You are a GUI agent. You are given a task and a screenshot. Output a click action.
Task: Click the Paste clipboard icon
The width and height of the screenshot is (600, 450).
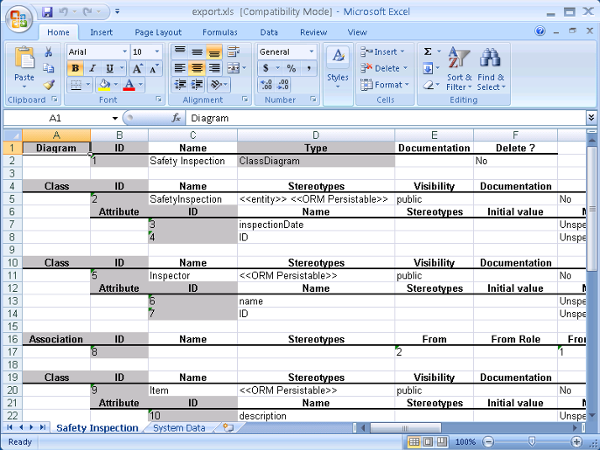tap(24, 58)
